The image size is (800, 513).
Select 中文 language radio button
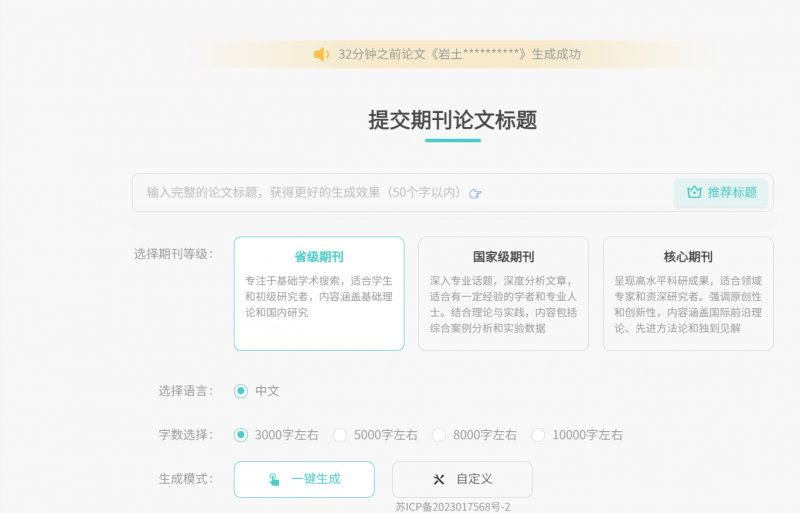pyautogui.click(x=241, y=391)
